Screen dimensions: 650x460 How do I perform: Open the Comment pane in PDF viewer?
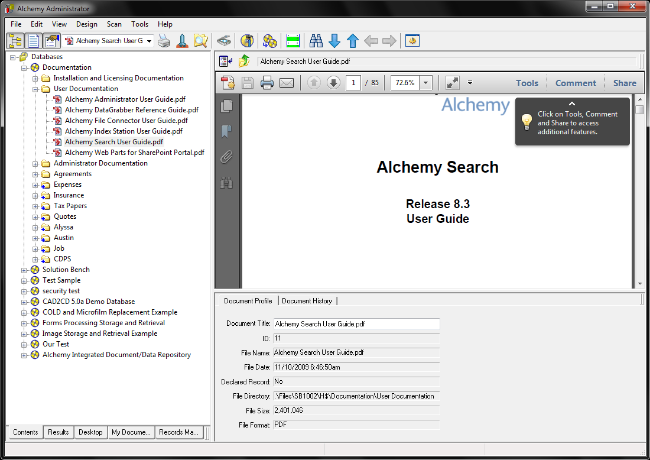(575, 83)
